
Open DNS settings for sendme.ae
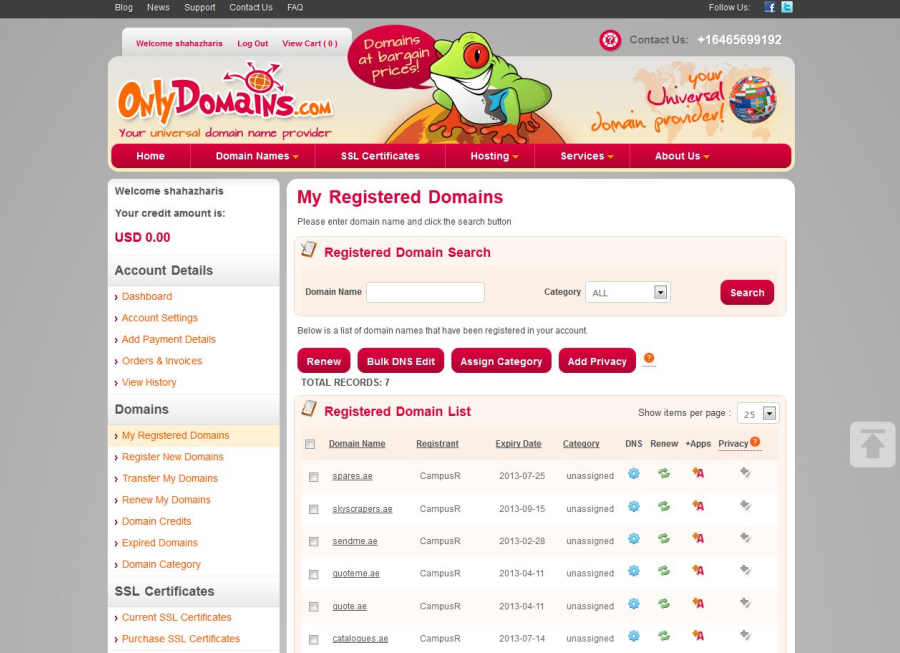pos(634,538)
